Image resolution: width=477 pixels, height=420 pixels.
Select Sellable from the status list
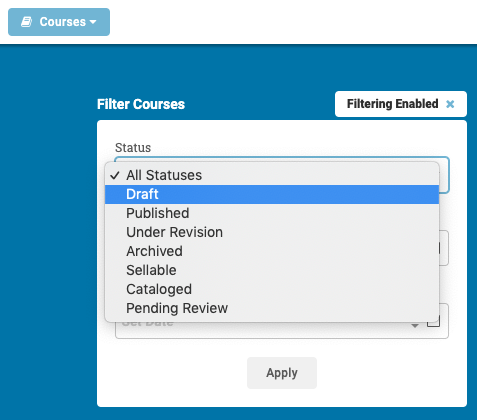tap(272, 270)
